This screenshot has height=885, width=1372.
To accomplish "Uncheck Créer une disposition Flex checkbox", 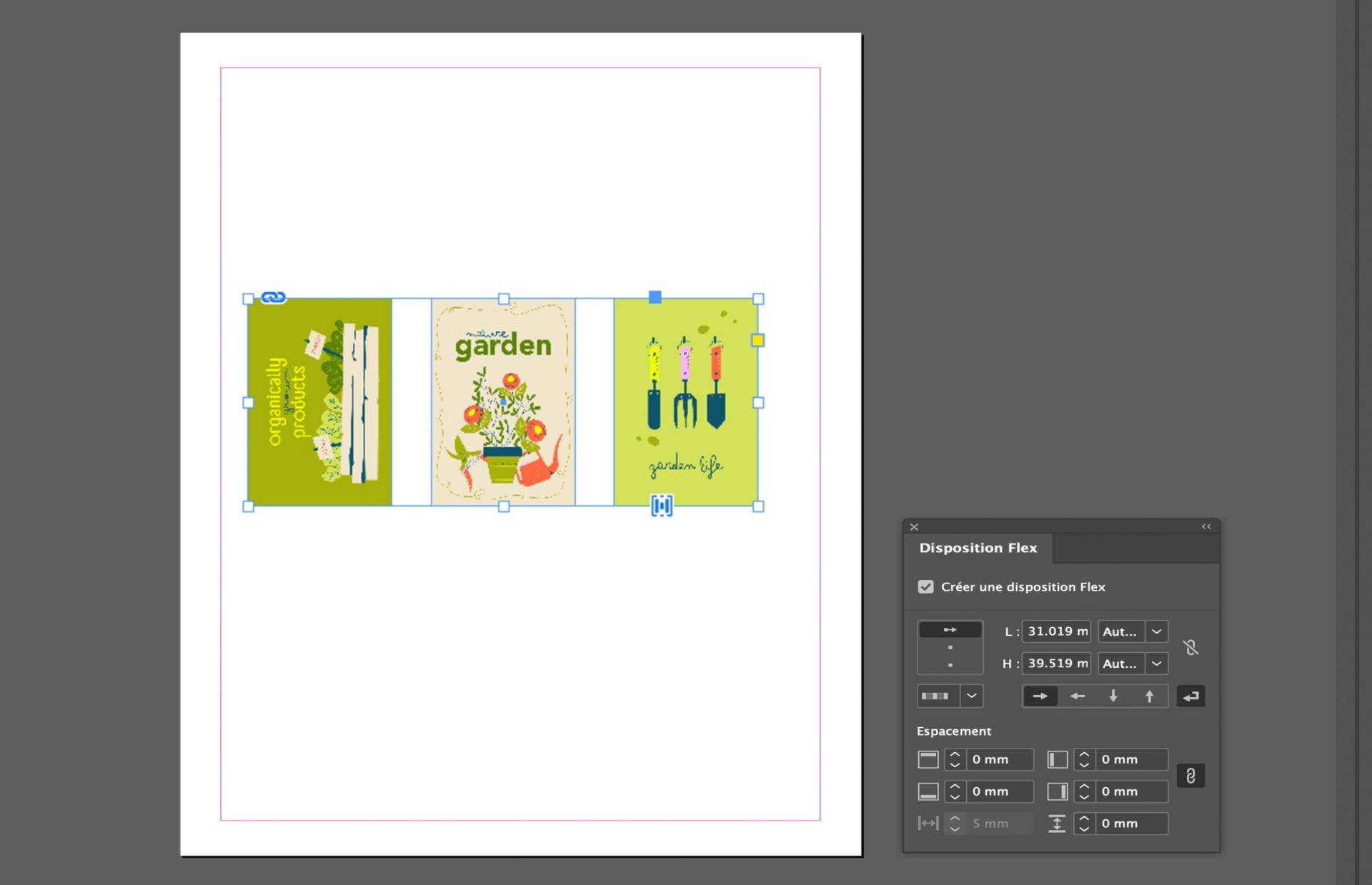I will [x=925, y=586].
